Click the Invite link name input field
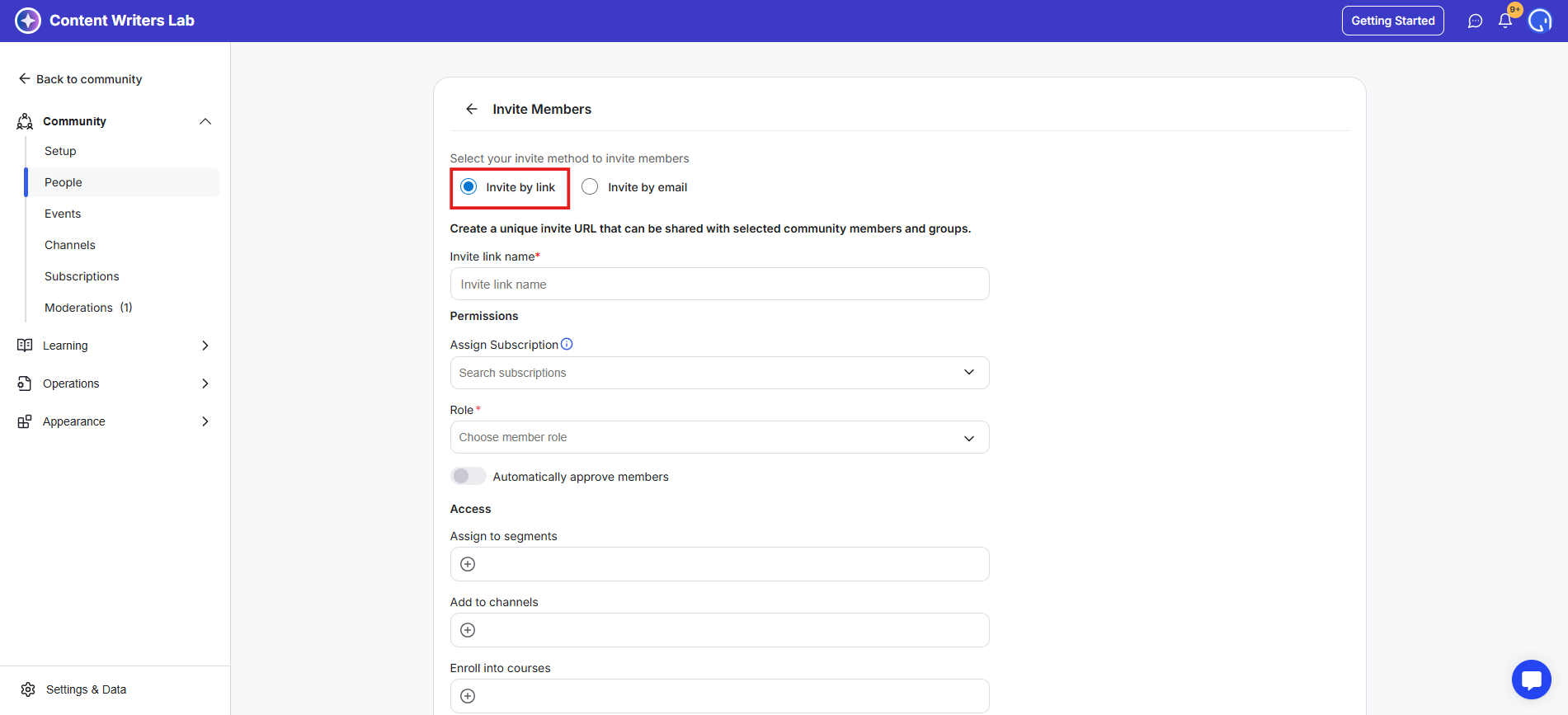 tap(719, 285)
